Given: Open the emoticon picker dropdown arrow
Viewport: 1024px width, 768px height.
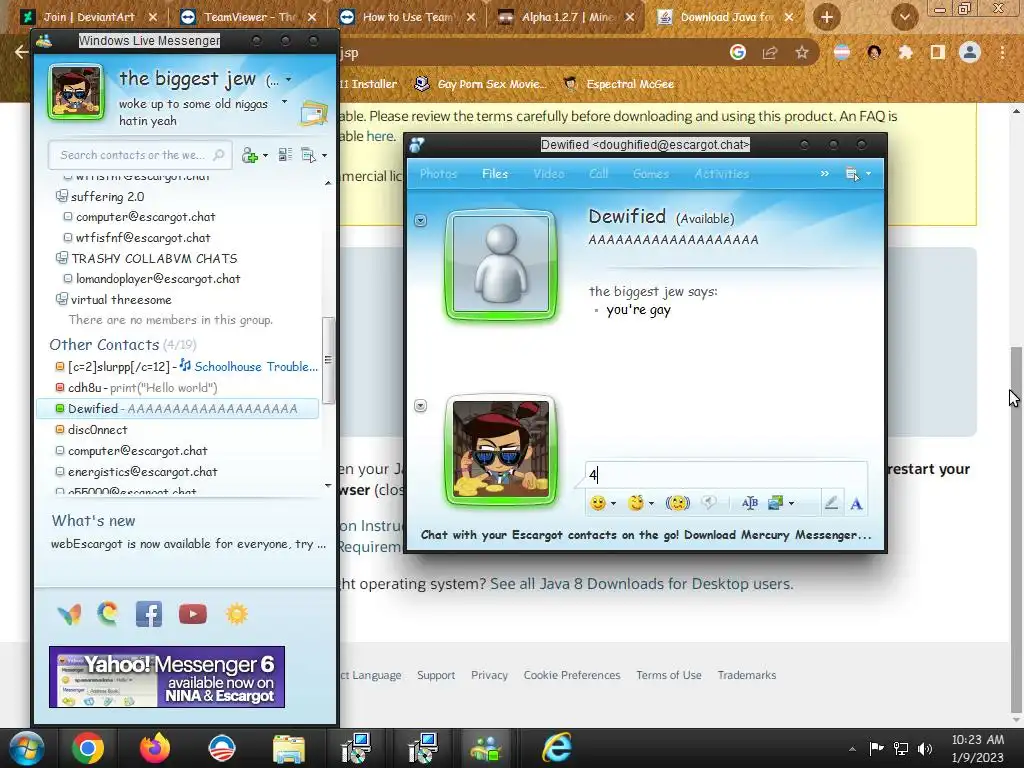Looking at the screenshot, I should tap(613, 504).
